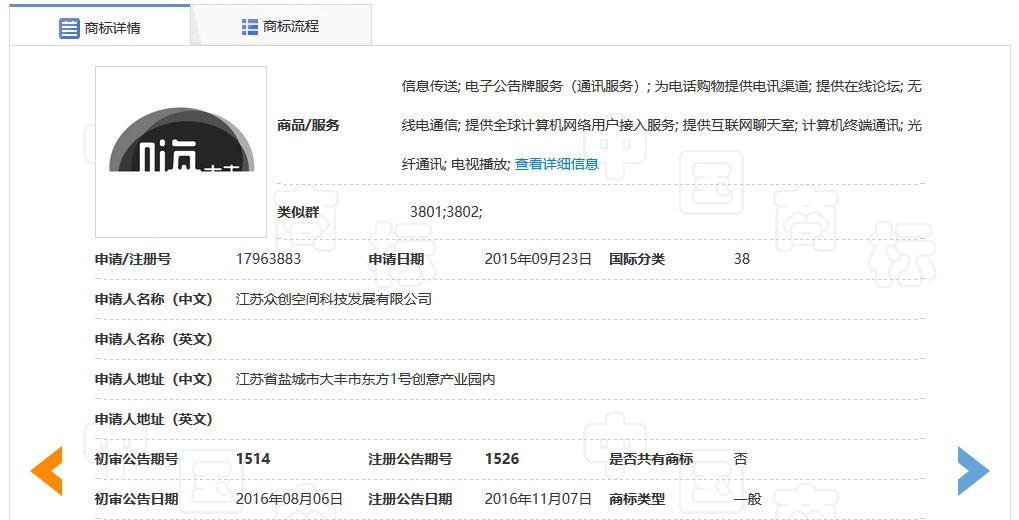Click the 申请人地址（中文） label
This screenshot has height=520, width=1019.
154,379
